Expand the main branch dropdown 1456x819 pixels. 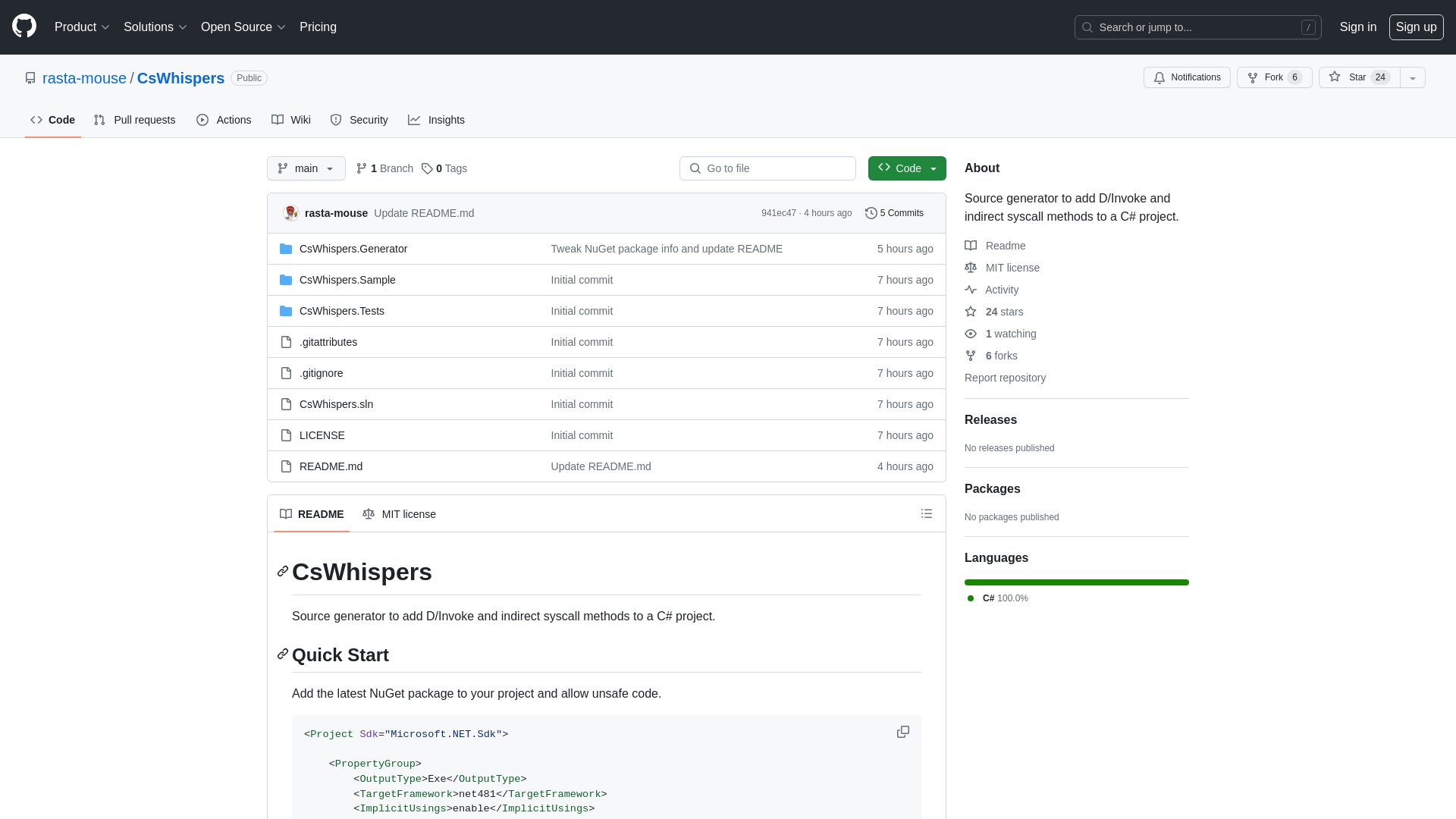point(306,168)
